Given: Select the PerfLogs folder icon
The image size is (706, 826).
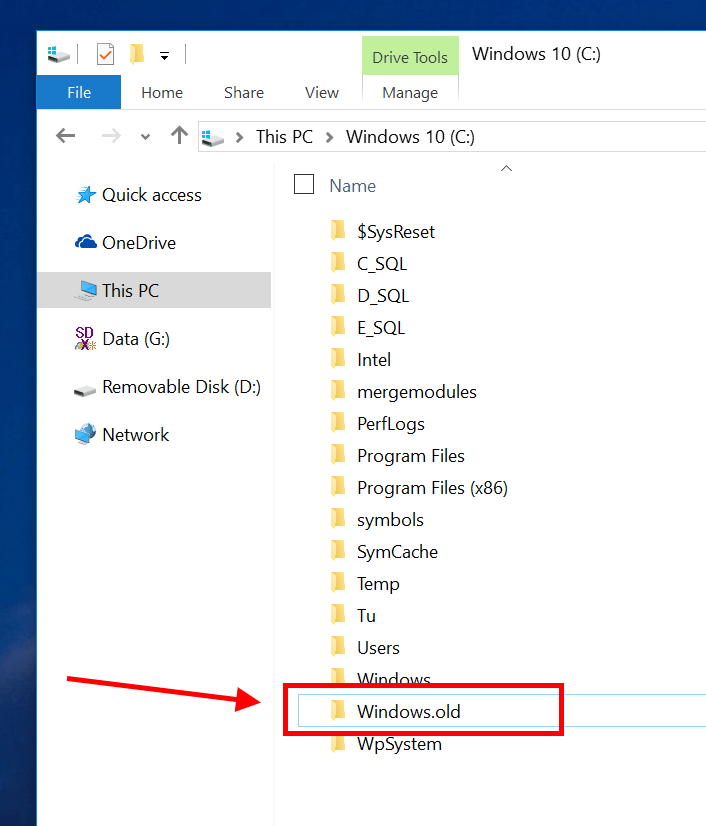Looking at the screenshot, I should (338, 422).
